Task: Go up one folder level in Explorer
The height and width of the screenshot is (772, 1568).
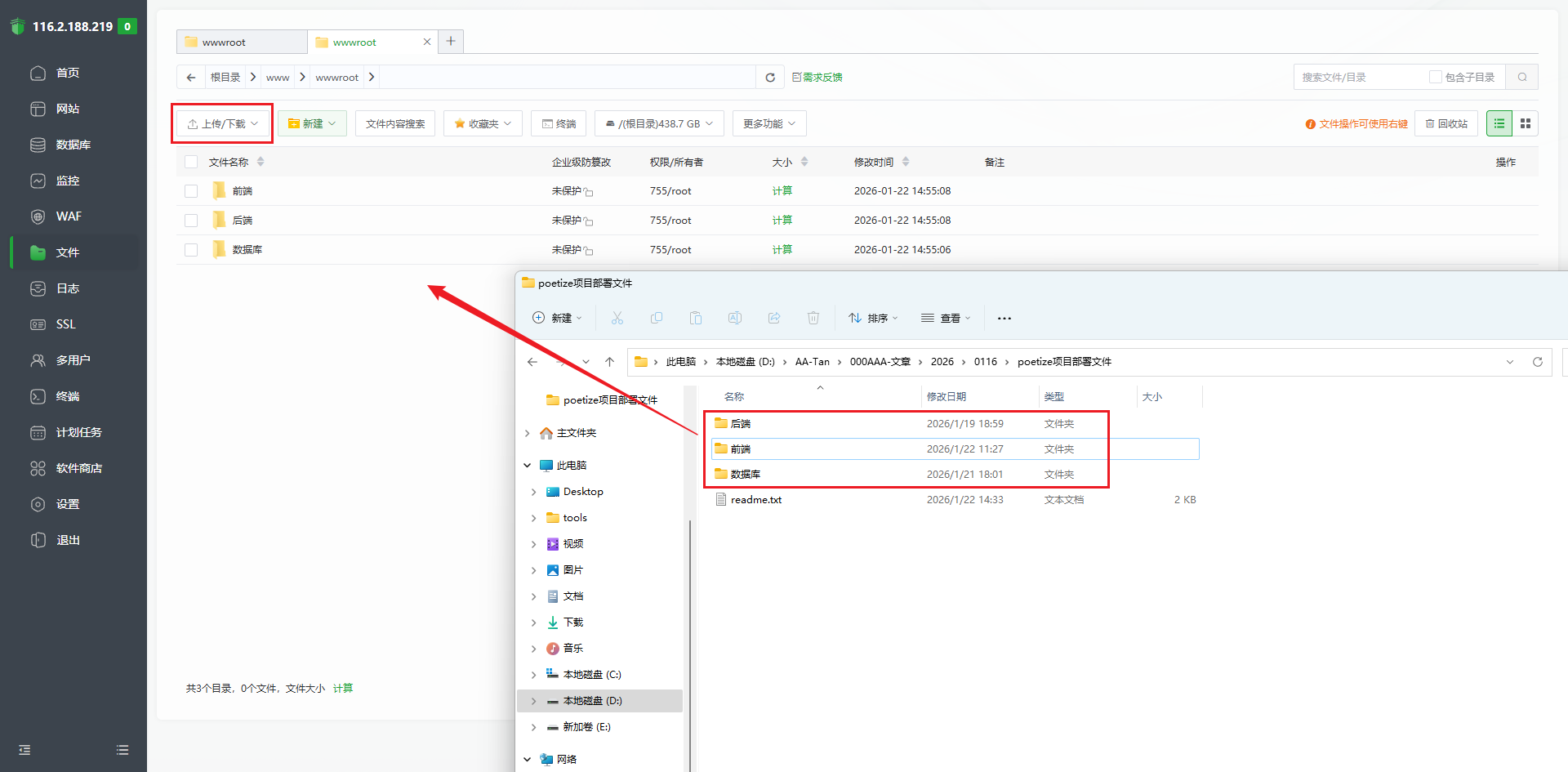Action: (609, 362)
